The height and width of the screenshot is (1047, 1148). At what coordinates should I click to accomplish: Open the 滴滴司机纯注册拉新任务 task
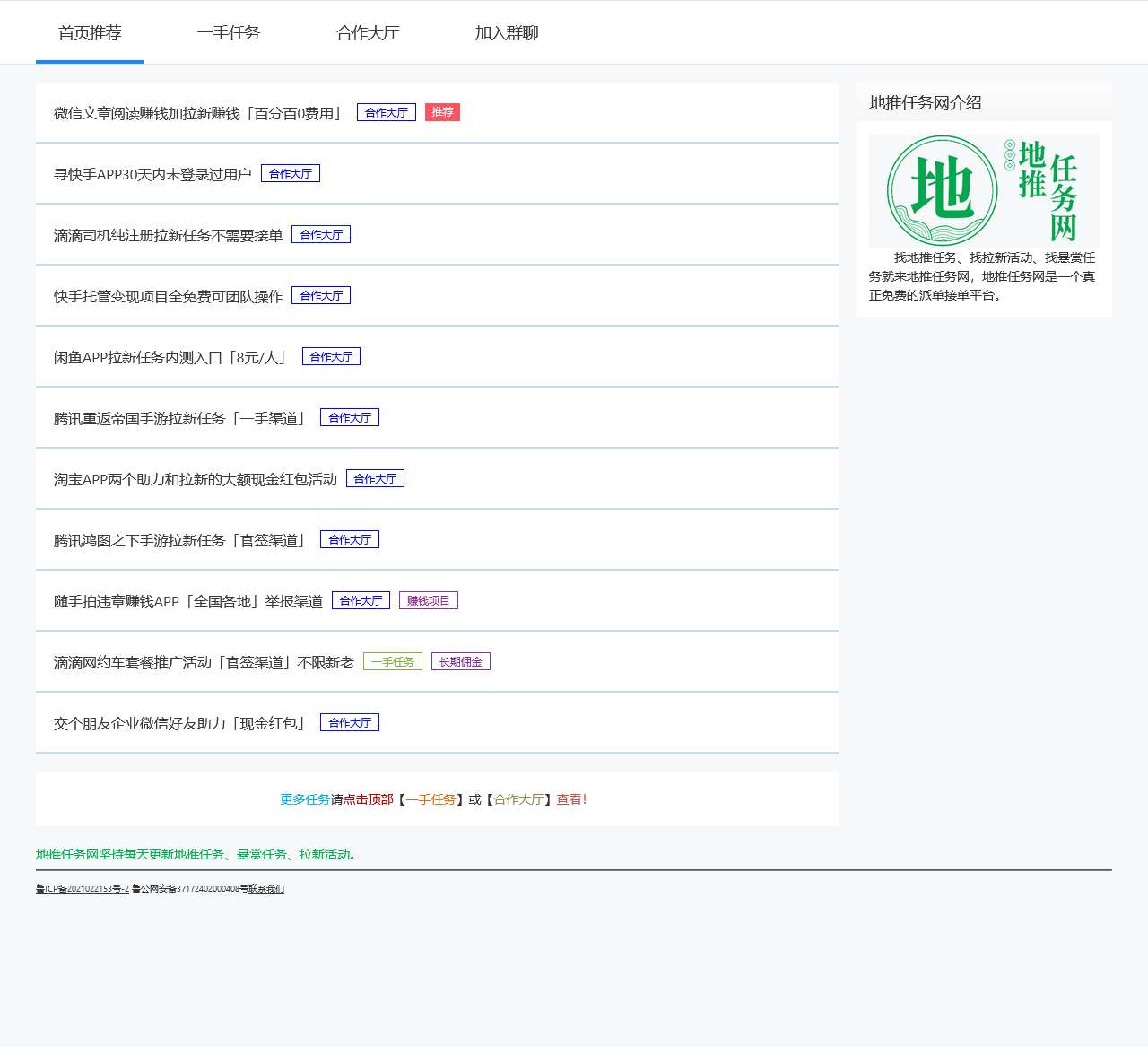point(169,234)
